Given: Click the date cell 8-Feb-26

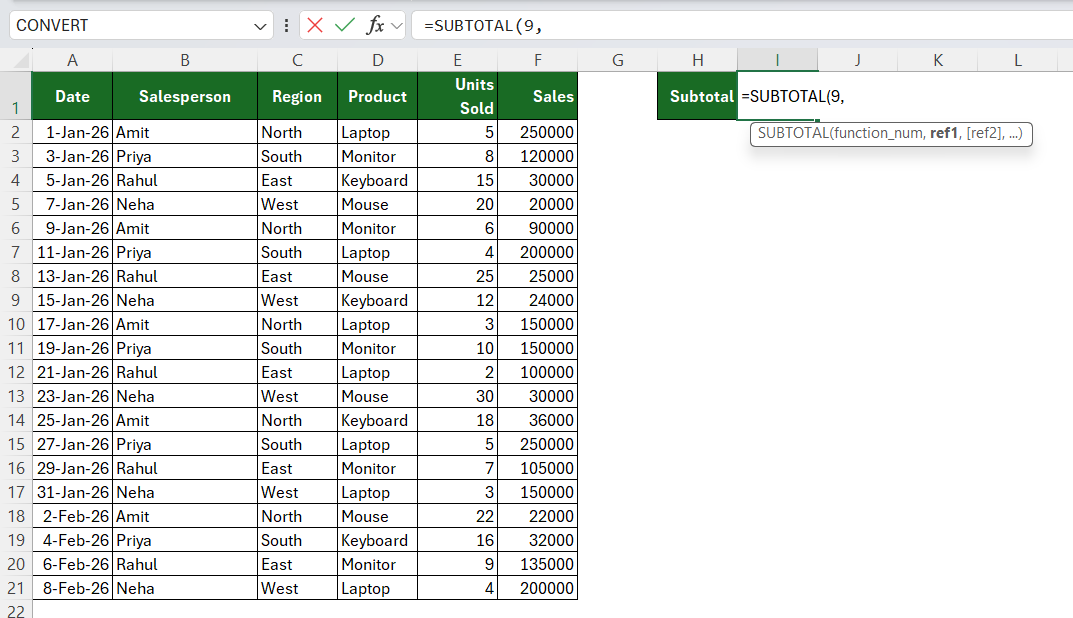Looking at the screenshot, I should [72, 589].
